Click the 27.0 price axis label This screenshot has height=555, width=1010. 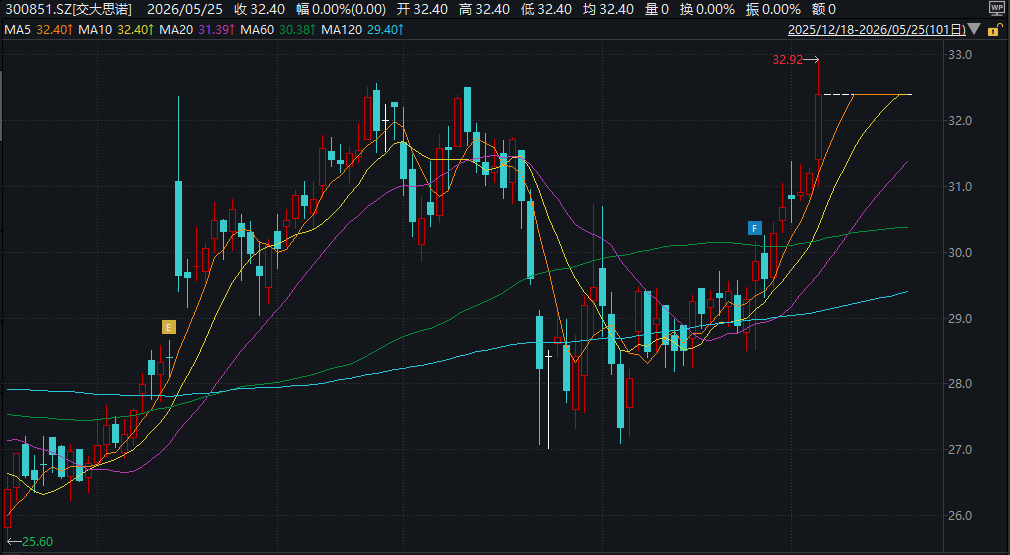point(960,449)
